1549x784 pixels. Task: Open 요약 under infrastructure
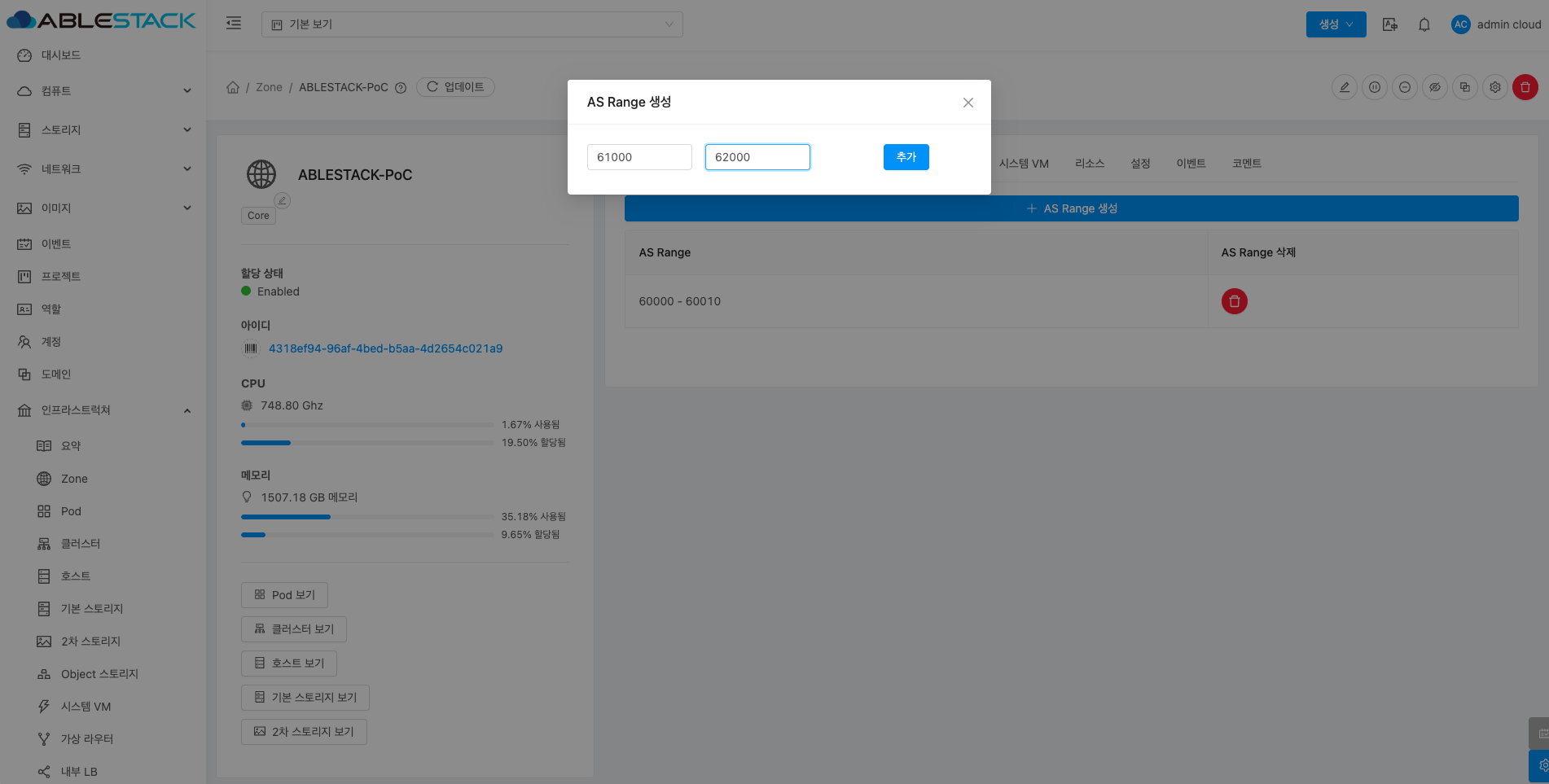[x=103, y=446]
